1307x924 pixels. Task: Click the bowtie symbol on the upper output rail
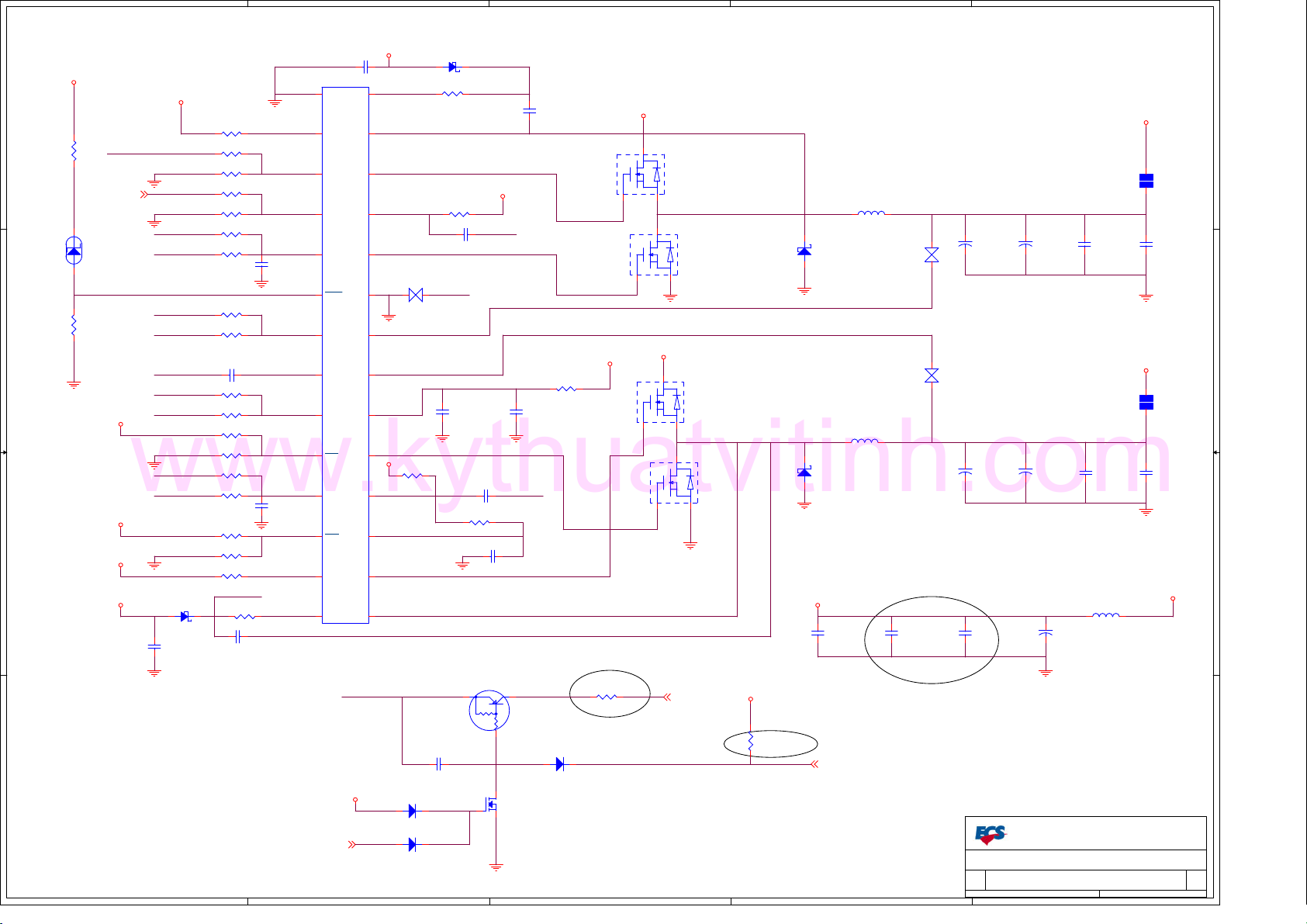(932, 254)
